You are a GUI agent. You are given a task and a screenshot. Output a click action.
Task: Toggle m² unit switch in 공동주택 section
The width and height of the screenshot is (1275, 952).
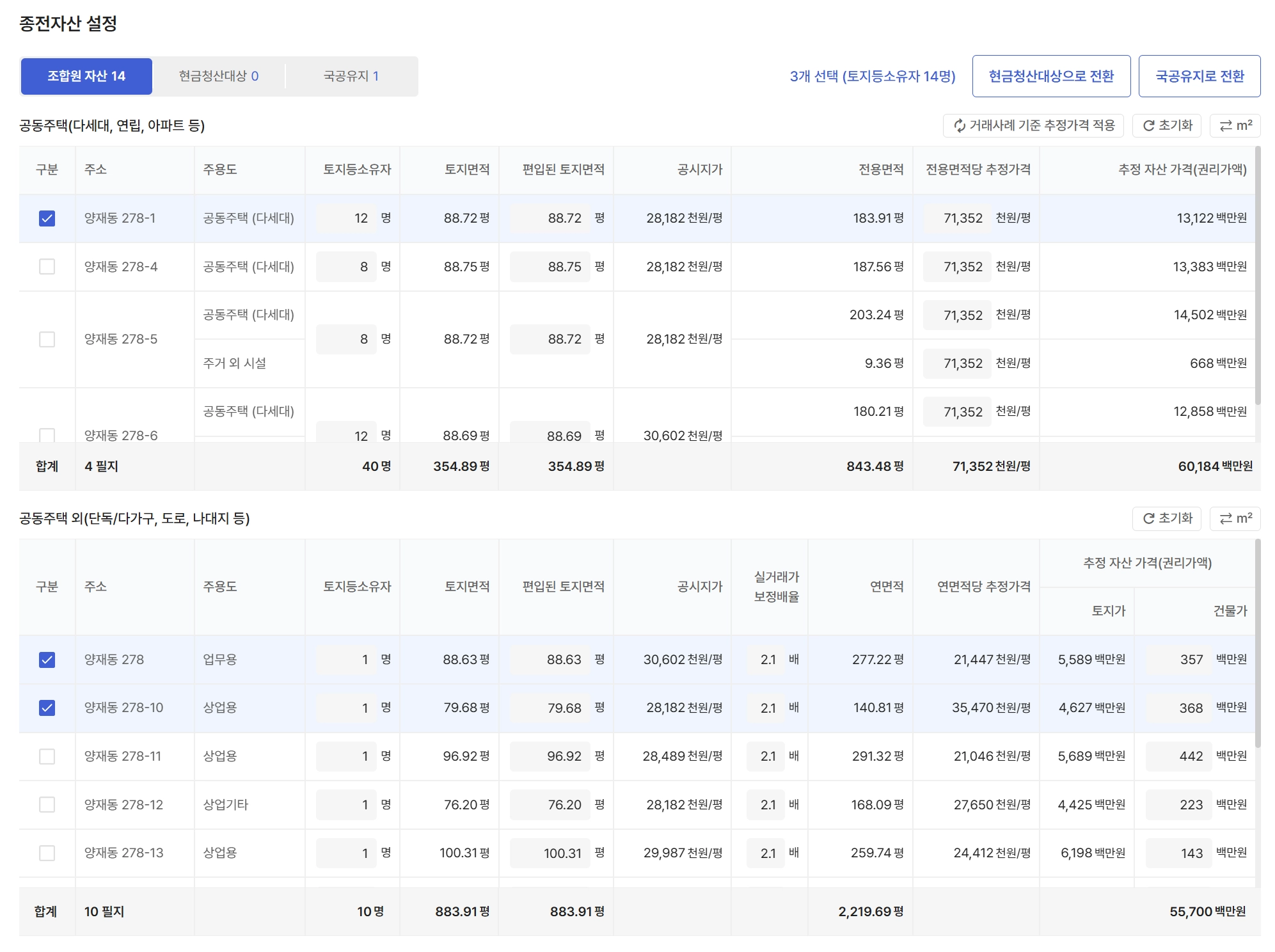pyautogui.click(x=1235, y=125)
